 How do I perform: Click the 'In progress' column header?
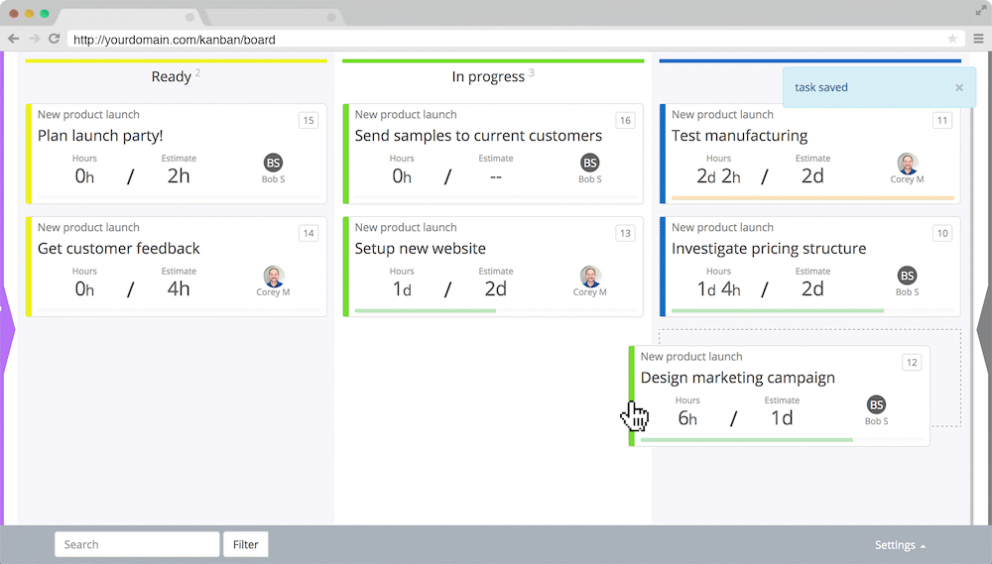(488, 77)
